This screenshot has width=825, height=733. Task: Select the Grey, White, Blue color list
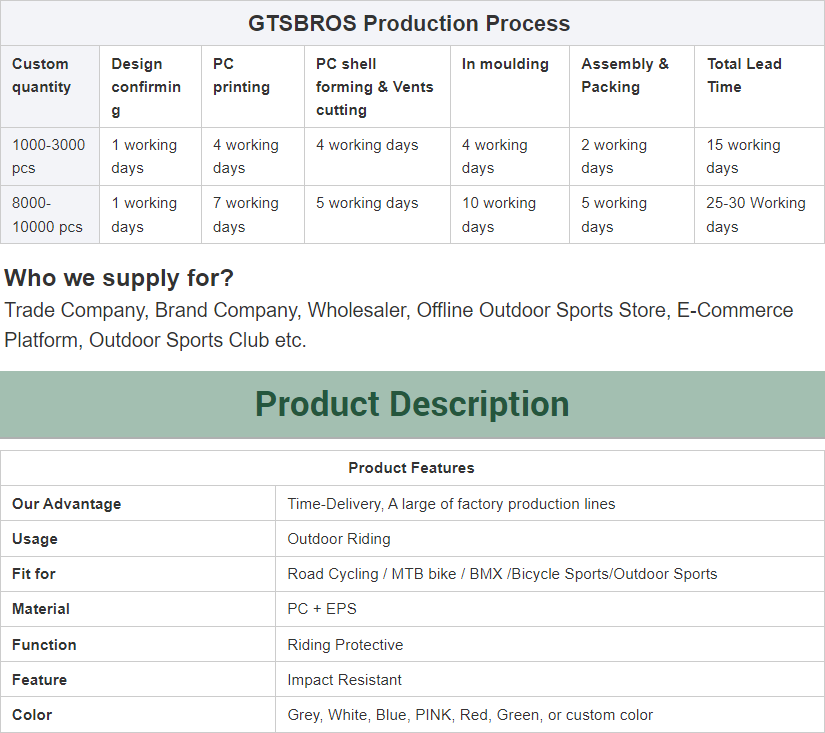coord(470,715)
